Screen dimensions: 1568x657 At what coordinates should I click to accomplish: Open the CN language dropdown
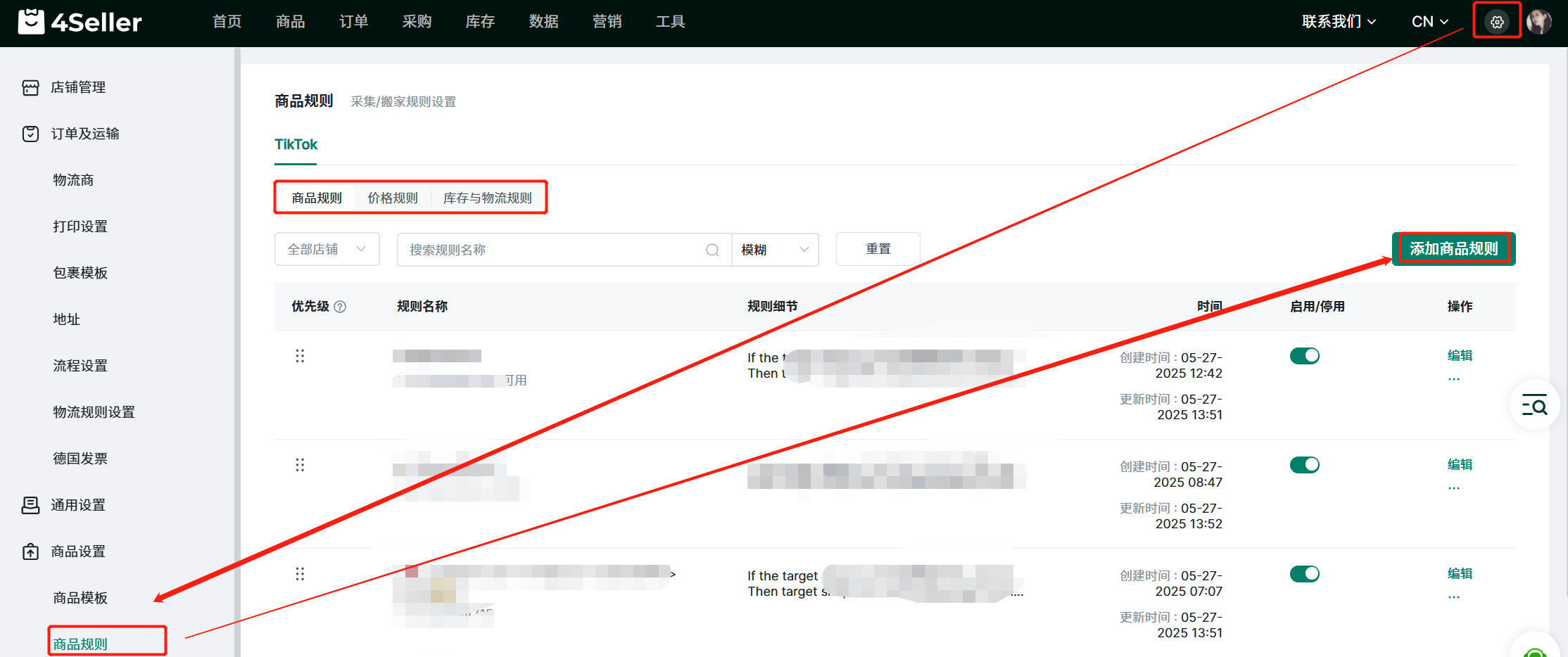1429,22
